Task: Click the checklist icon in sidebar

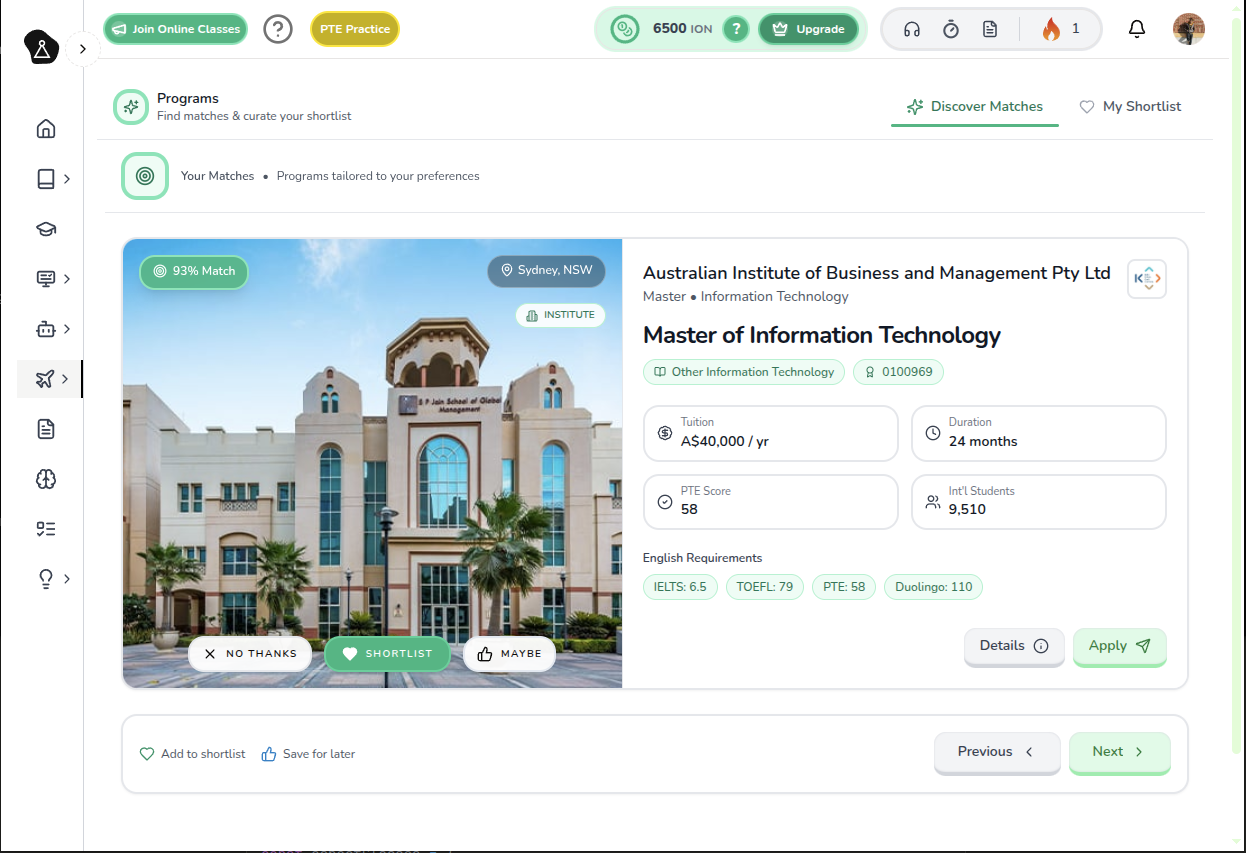Action: tap(45, 529)
